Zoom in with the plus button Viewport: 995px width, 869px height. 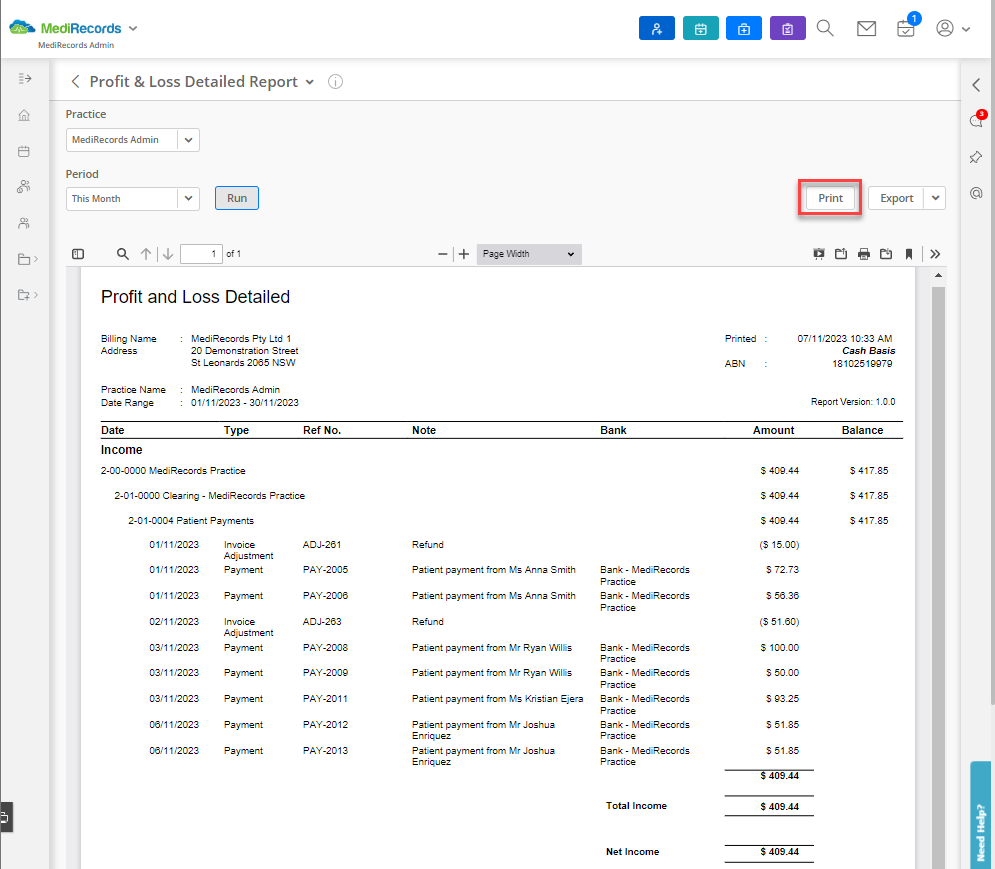click(x=464, y=254)
